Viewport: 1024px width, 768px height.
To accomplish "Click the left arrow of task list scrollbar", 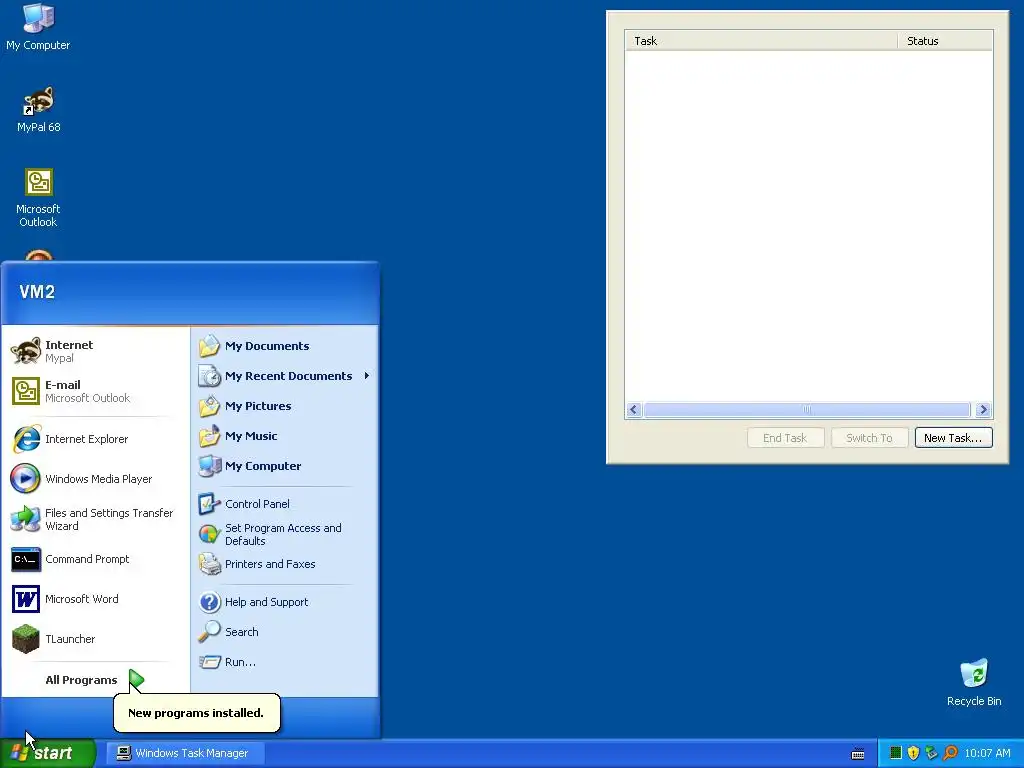I will point(633,409).
